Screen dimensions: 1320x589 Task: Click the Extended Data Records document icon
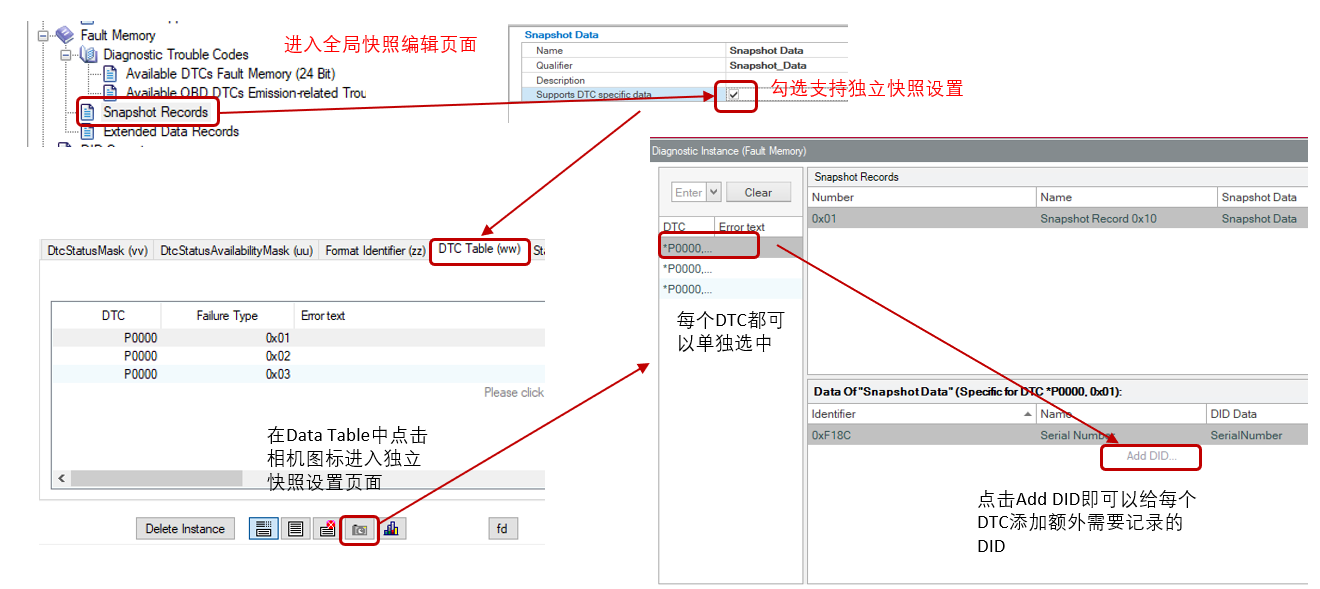[x=88, y=131]
